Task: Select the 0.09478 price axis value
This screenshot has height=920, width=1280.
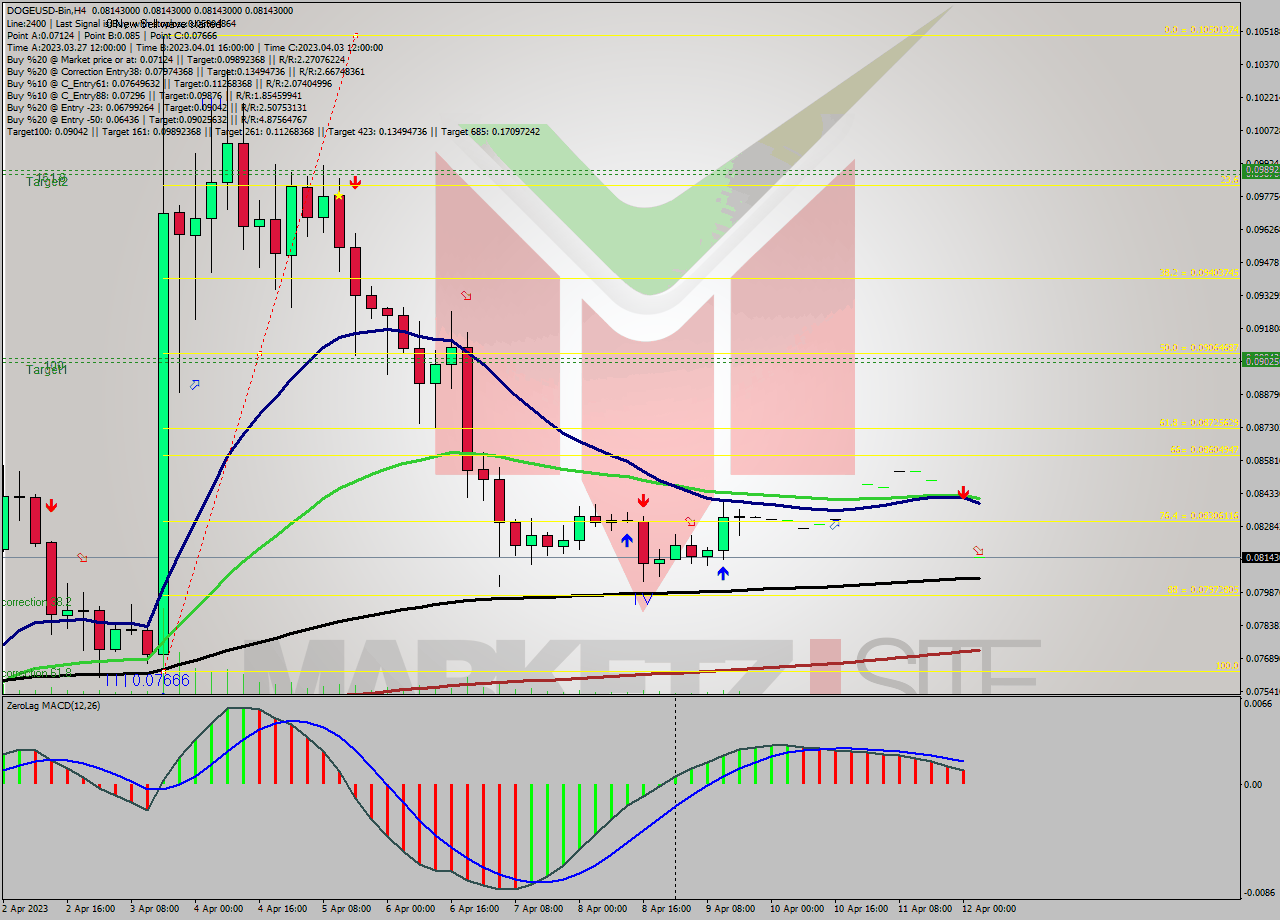Action: (1262, 262)
